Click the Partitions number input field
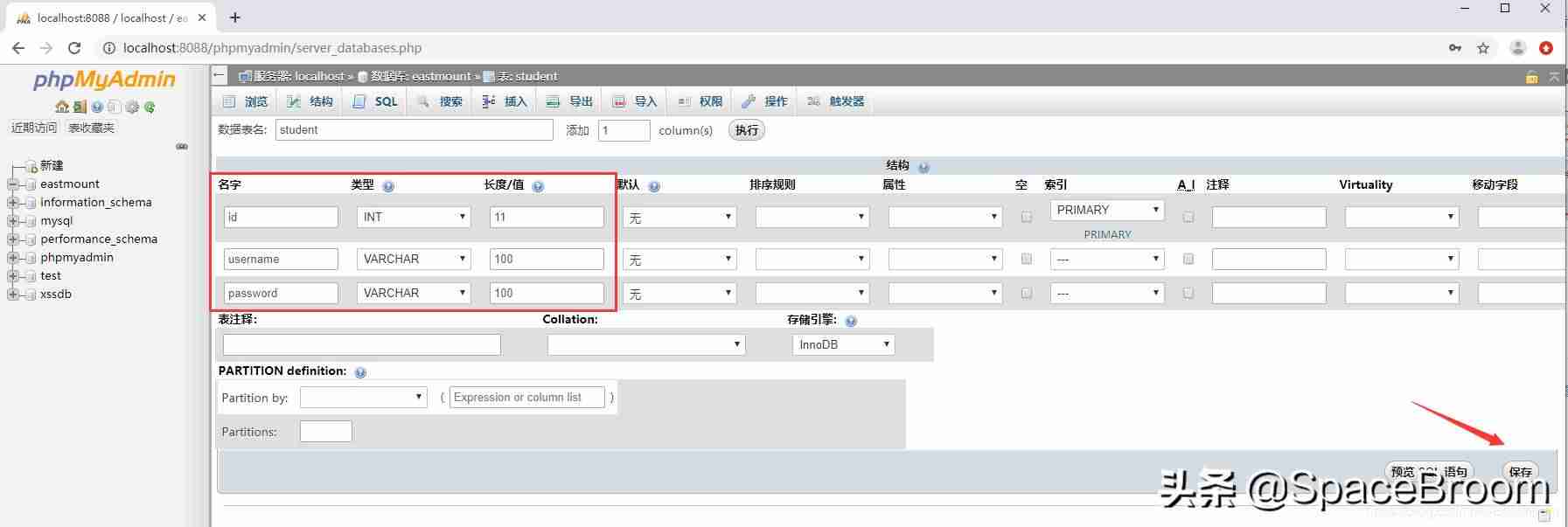 (x=325, y=431)
